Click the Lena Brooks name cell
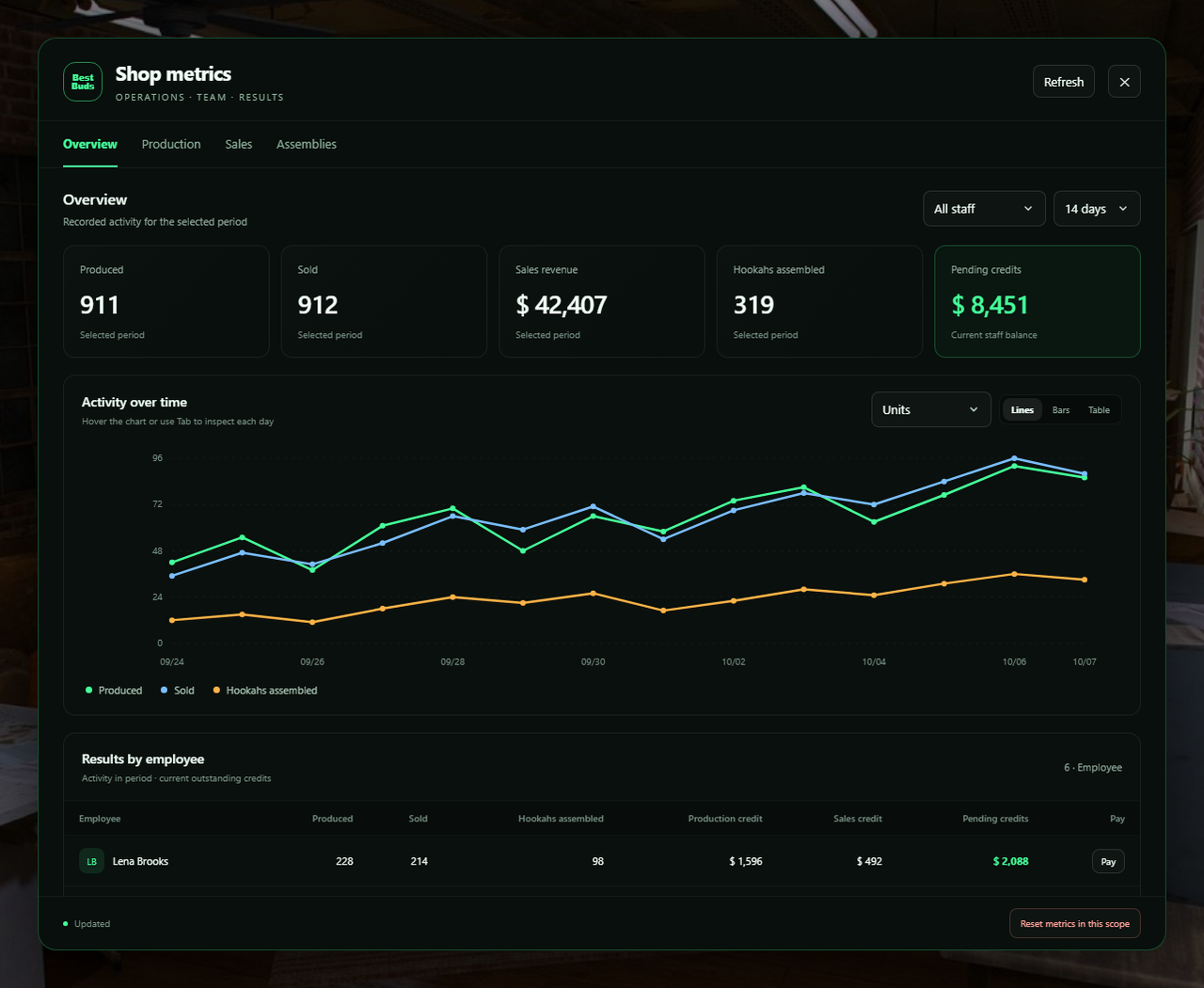The height and width of the screenshot is (988, 1204). [140, 861]
